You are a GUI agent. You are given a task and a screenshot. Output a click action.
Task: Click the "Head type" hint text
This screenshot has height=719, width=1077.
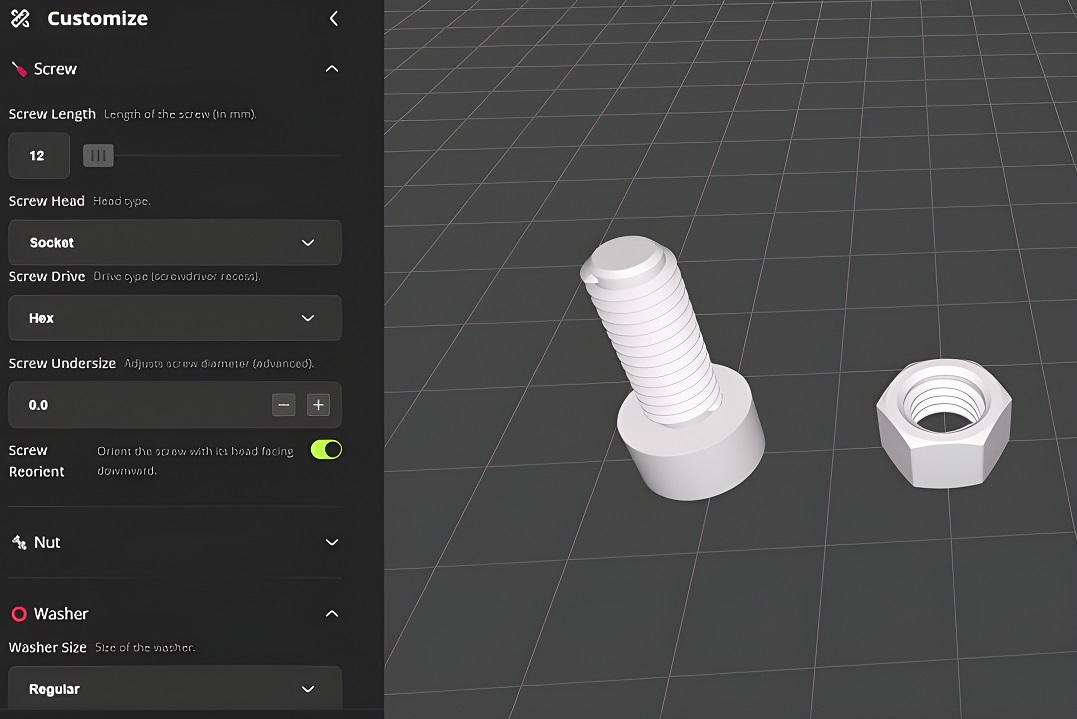122,201
